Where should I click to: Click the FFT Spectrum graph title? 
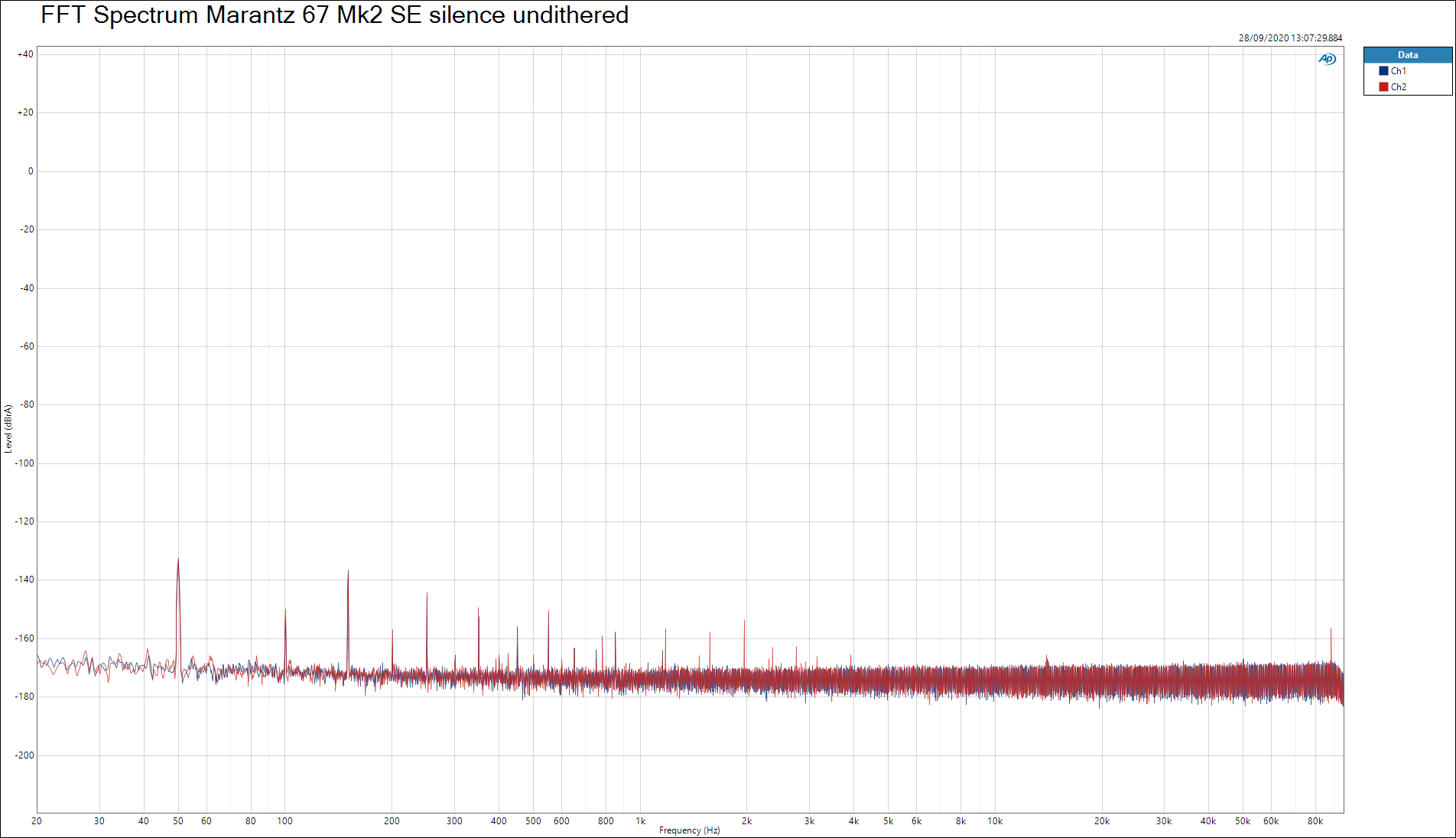tap(334, 15)
